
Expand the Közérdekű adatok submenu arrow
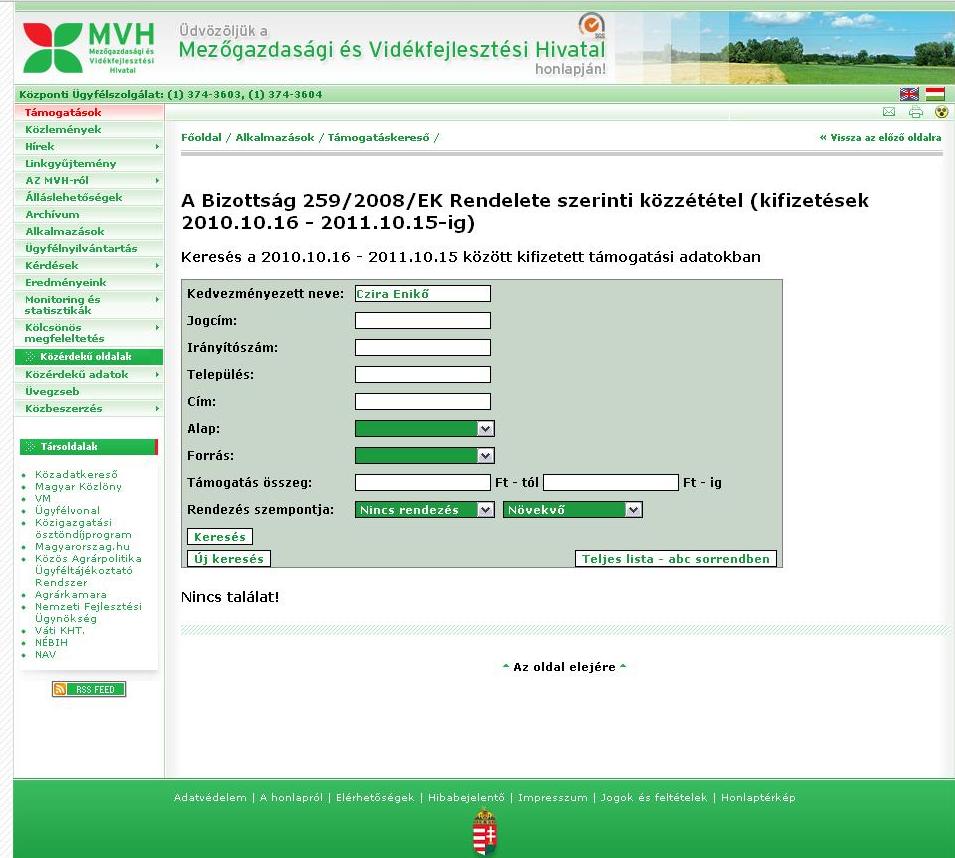[157, 374]
